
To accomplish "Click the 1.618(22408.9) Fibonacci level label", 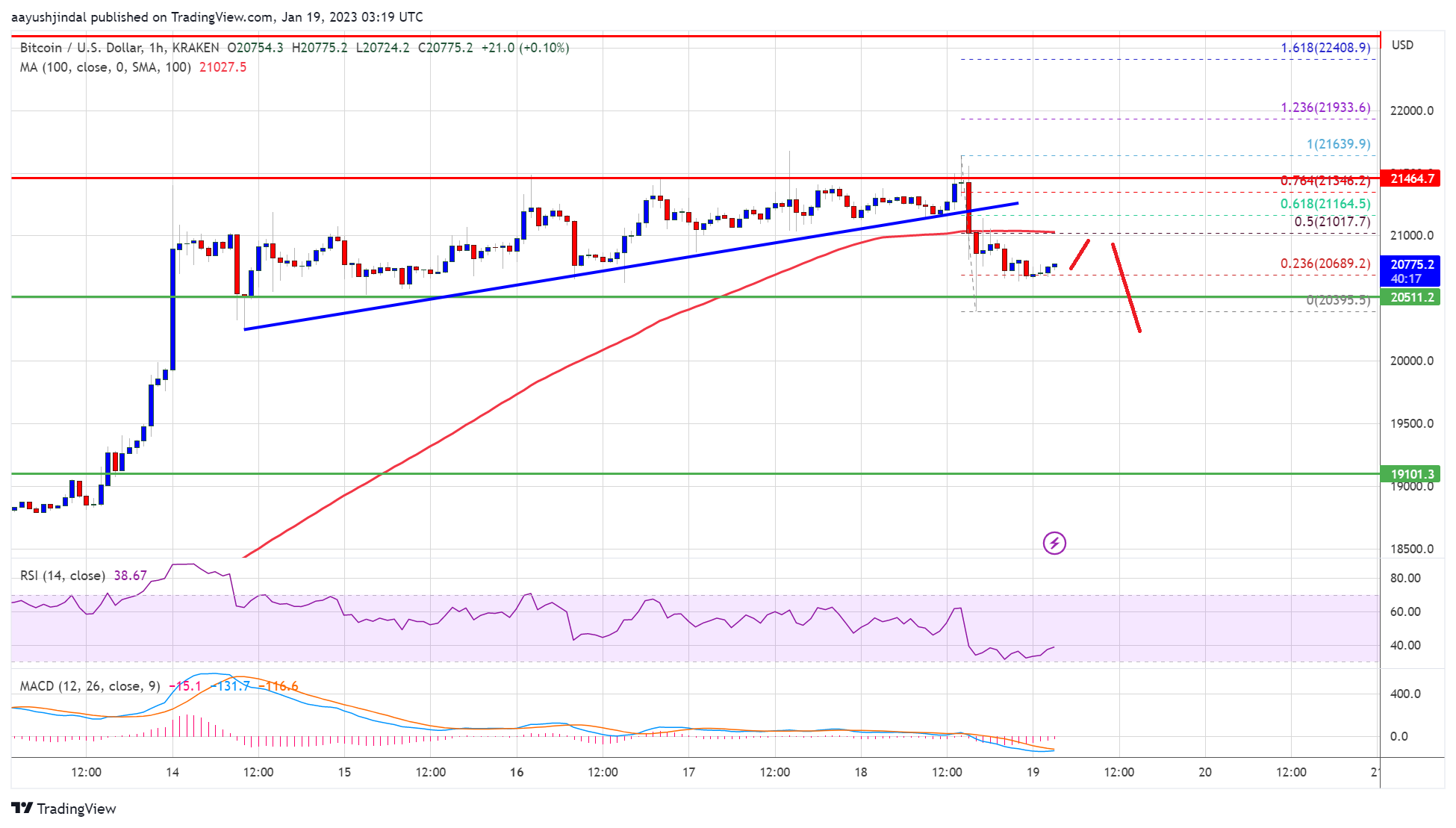I will pos(1325,48).
